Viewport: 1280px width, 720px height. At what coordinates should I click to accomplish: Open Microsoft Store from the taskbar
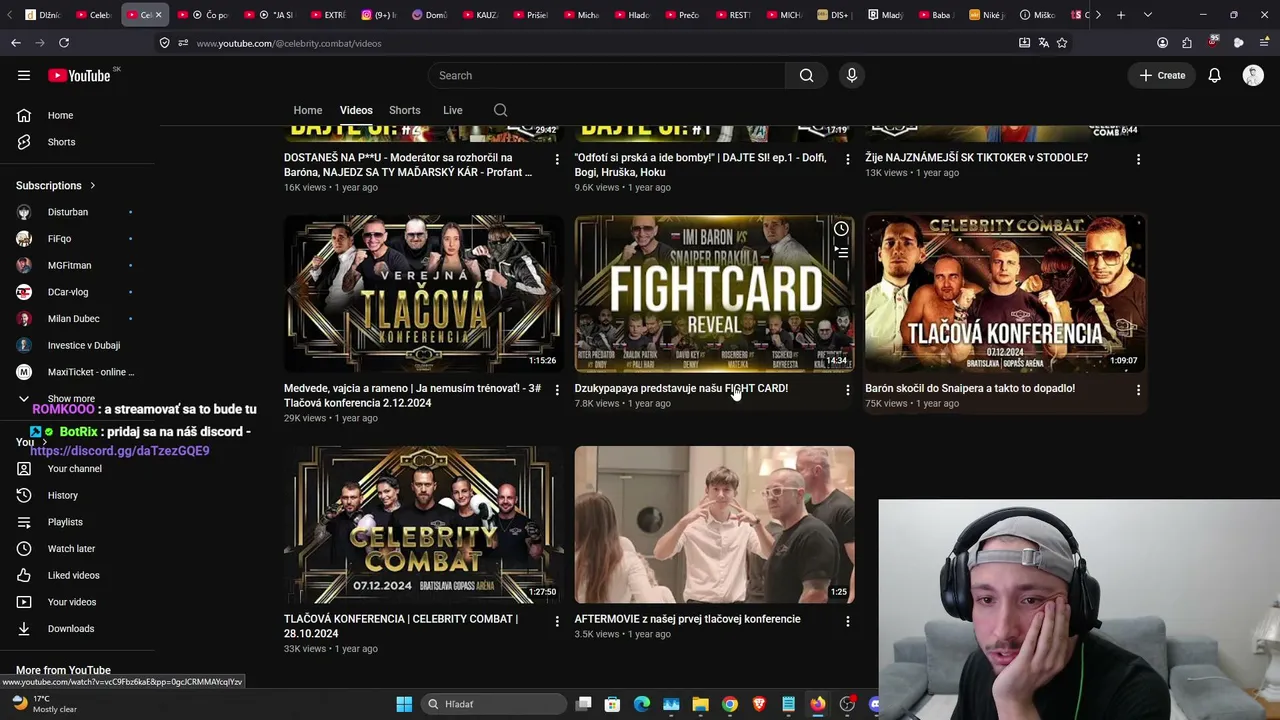pos(612,704)
